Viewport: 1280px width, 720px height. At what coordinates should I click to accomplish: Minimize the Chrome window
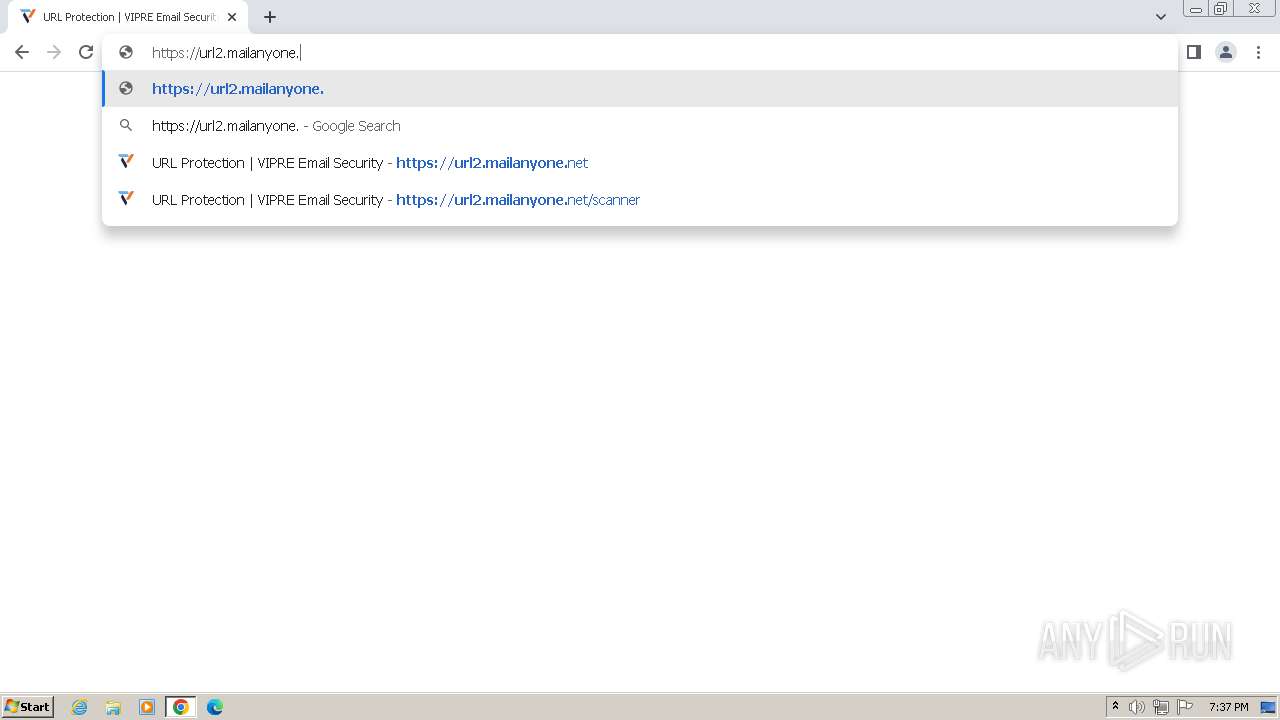(x=1195, y=8)
